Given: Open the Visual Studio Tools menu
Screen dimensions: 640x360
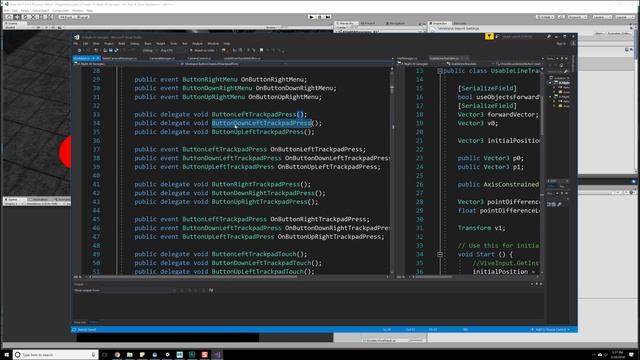Looking at the screenshot, I should click(x=173, y=44).
